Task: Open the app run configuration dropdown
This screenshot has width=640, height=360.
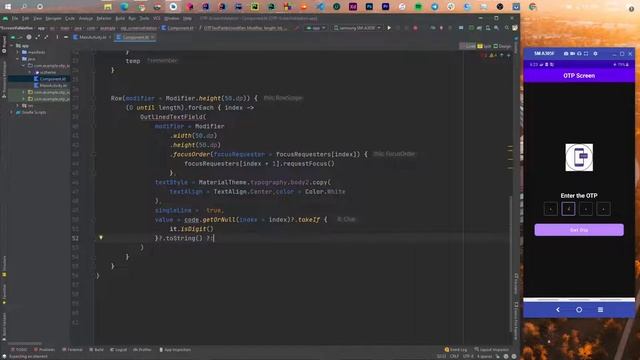Action: (x=316, y=28)
